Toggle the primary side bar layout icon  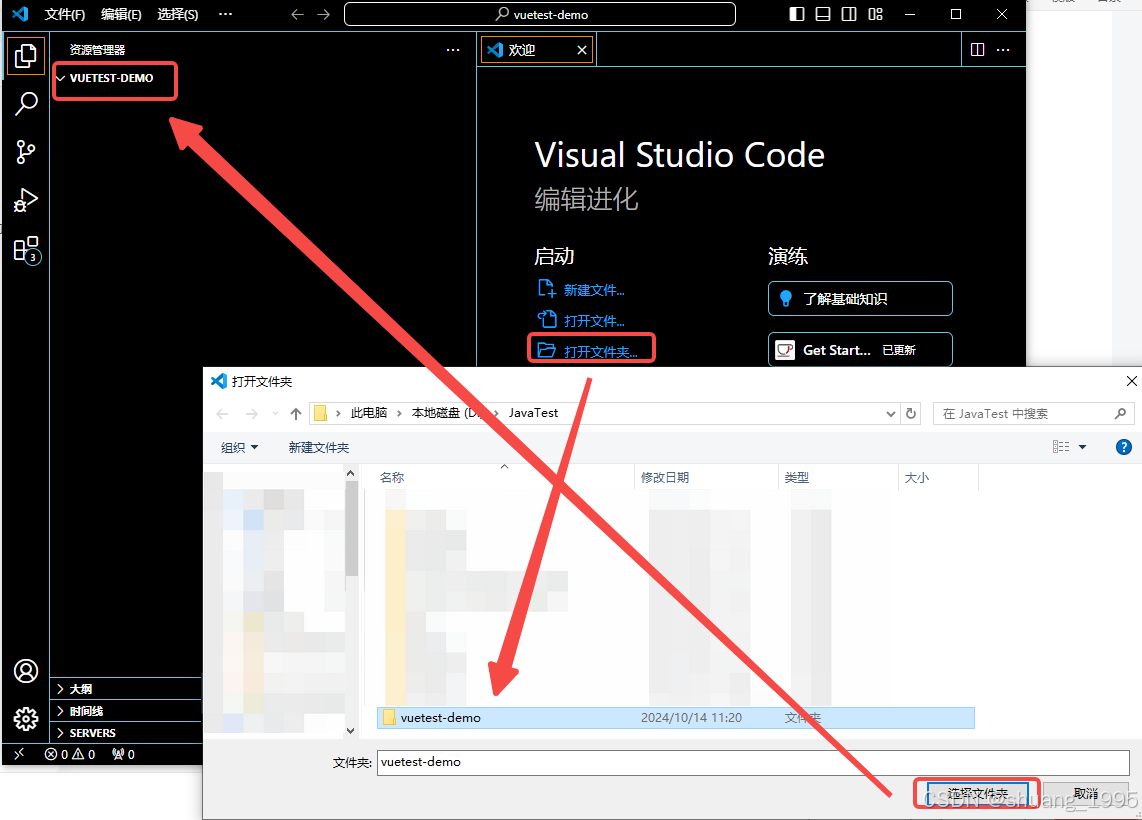click(797, 15)
